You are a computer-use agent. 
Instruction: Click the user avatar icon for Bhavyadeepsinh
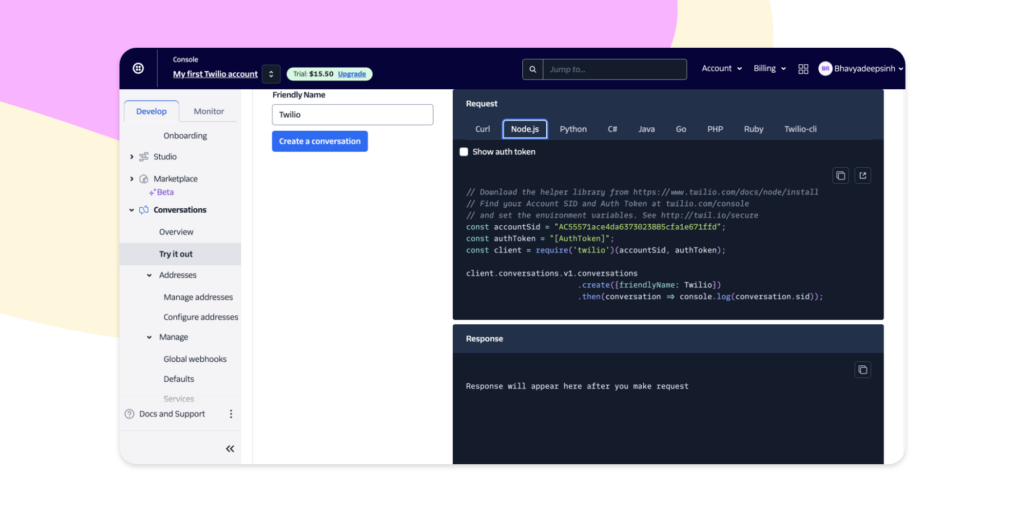pyautogui.click(x=825, y=69)
